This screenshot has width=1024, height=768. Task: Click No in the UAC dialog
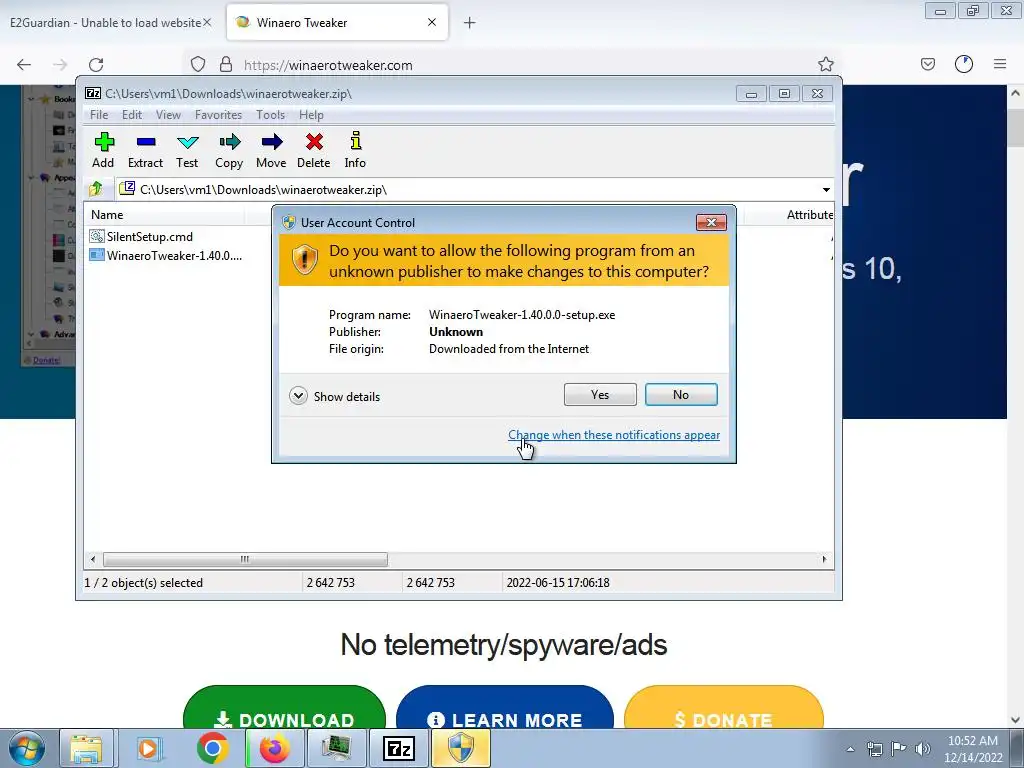(x=681, y=394)
